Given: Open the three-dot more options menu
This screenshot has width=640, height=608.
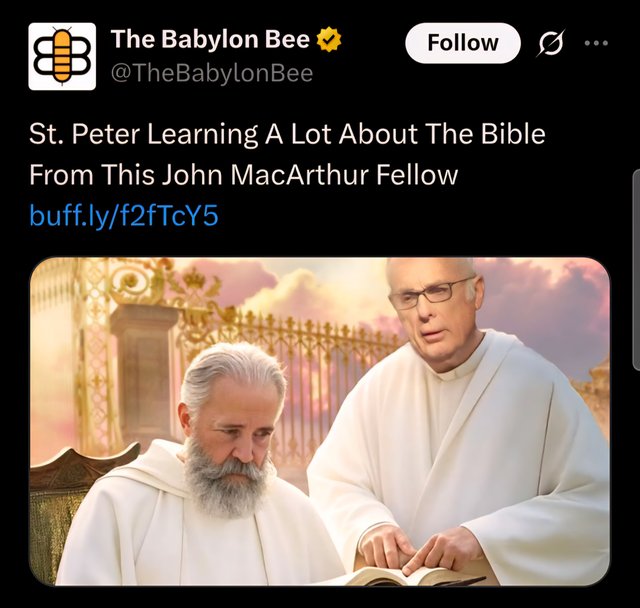Looking at the screenshot, I should 596,42.
